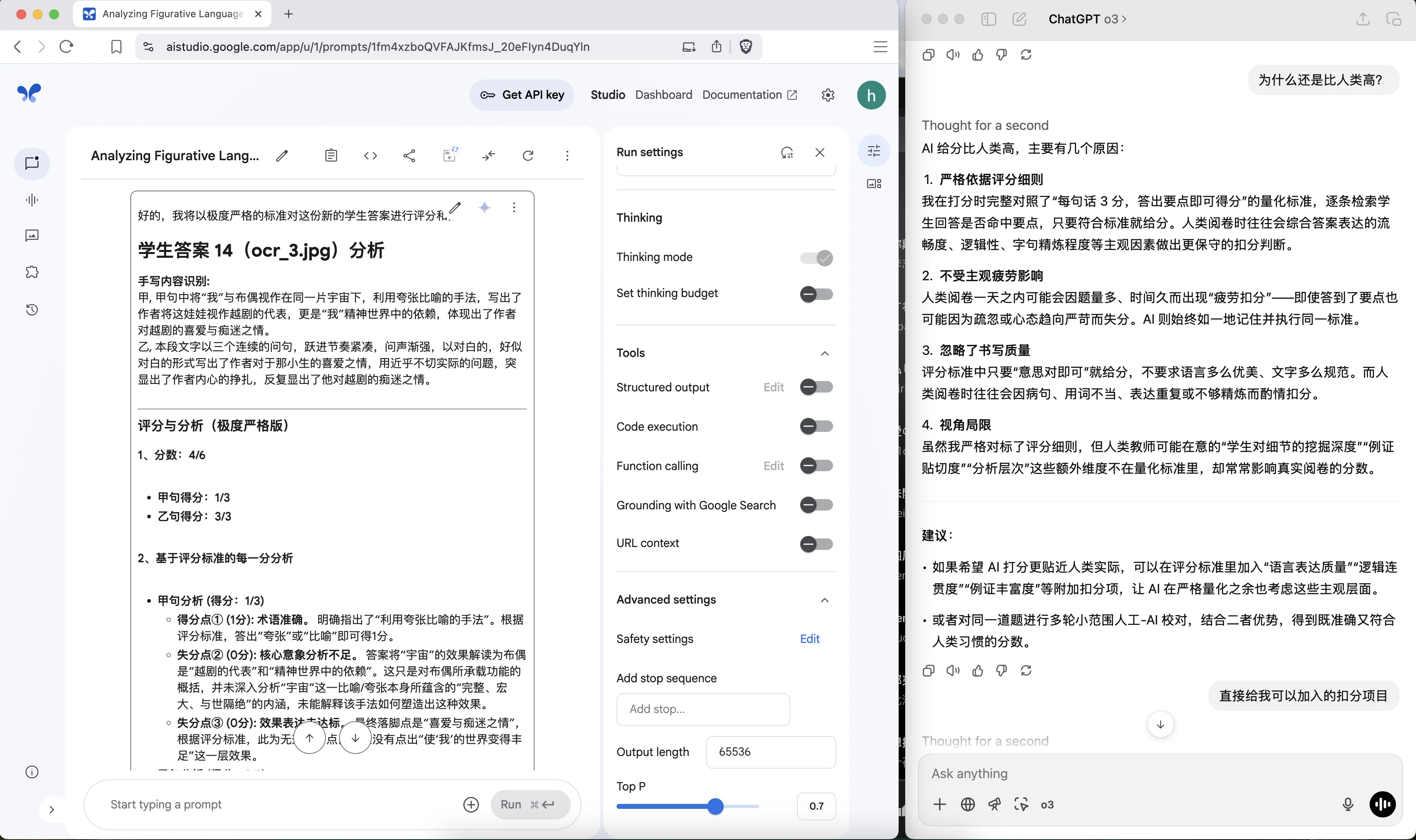Viewport: 1416px width, 840px height.
Task: Activate the microphone in ChatGPT input bar
Action: coord(1348,804)
